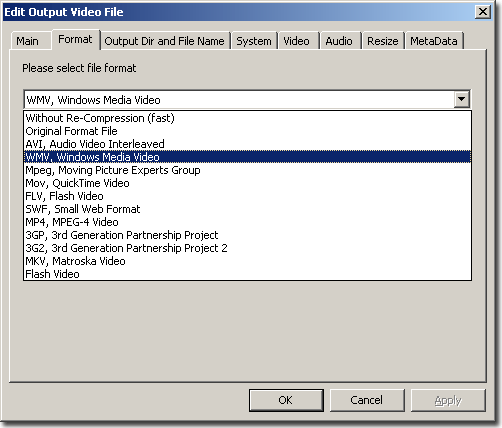Select Without Re-Compression (fast) option
This screenshot has width=502, height=428.
tap(248, 118)
